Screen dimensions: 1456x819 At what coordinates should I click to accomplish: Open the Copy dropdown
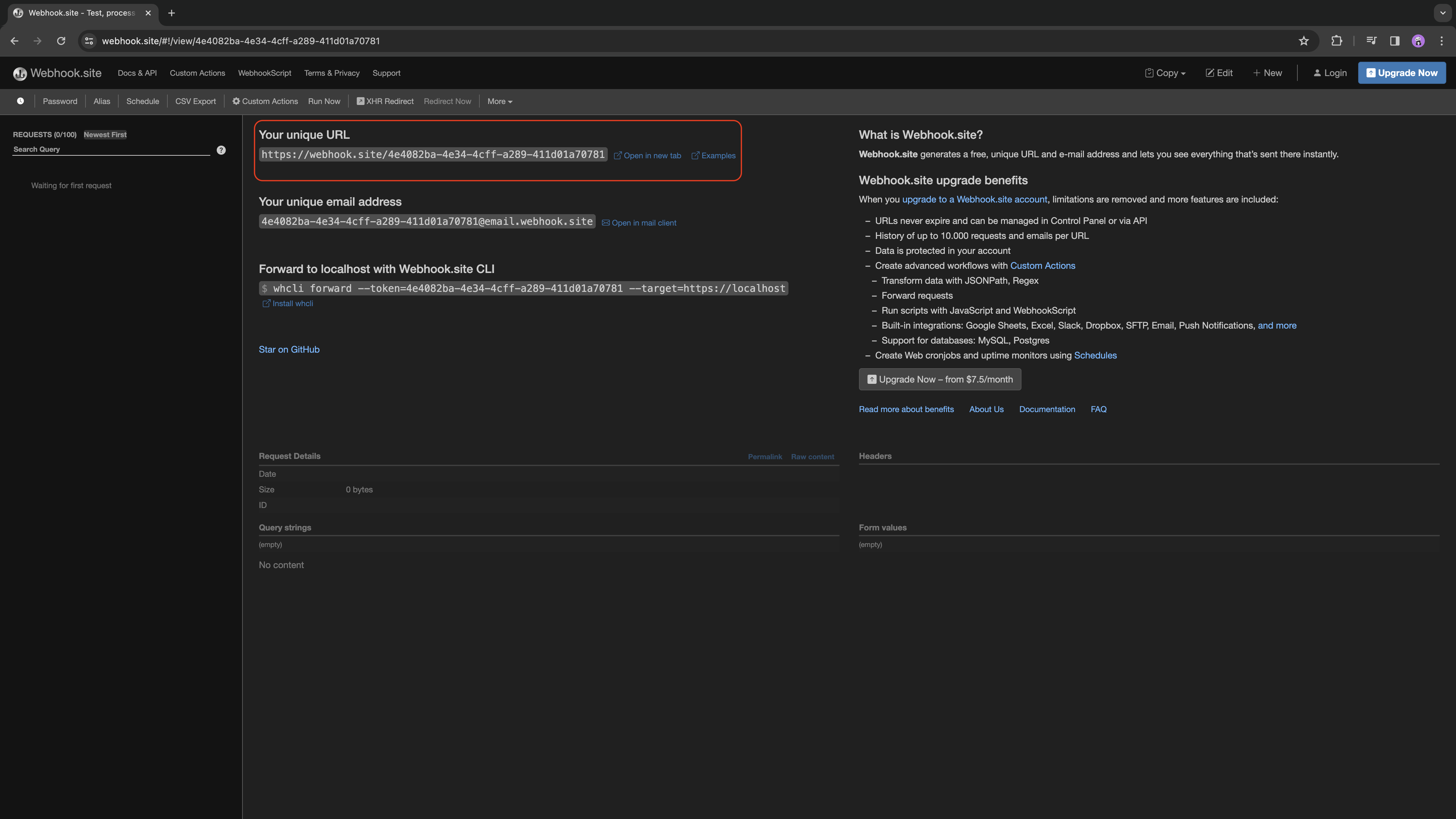click(x=1165, y=73)
